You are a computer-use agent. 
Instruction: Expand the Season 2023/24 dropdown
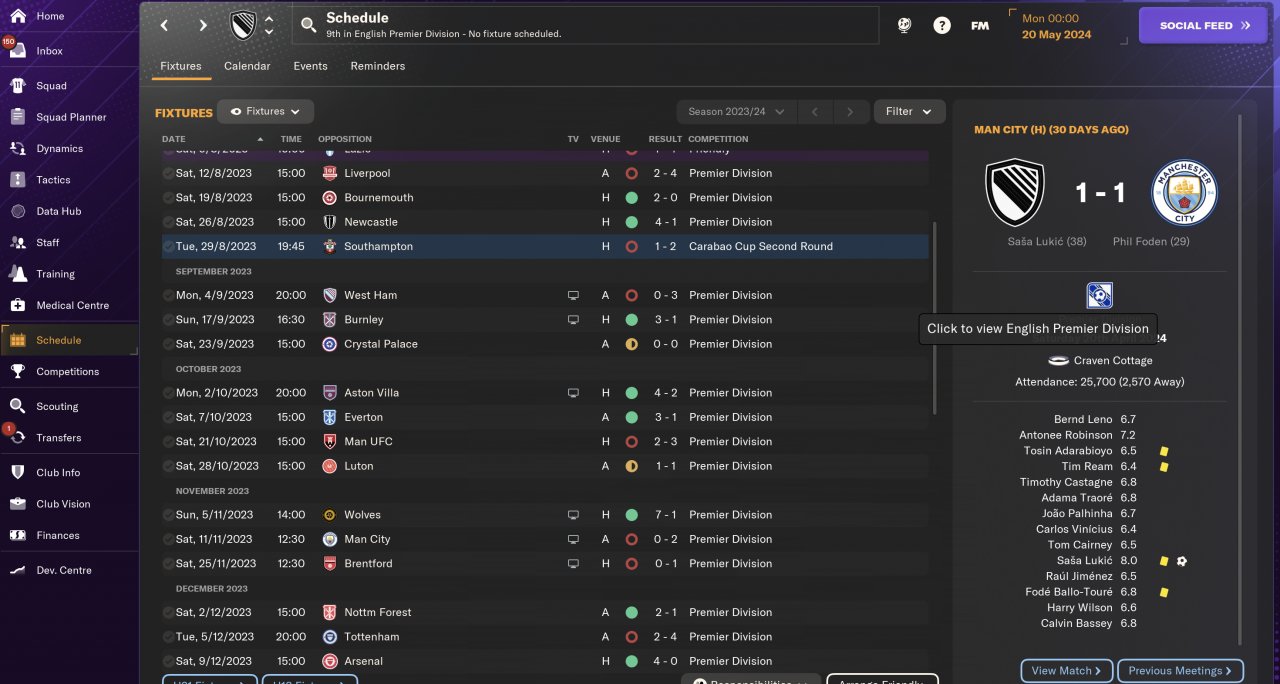pyautogui.click(x=736, y=112)
